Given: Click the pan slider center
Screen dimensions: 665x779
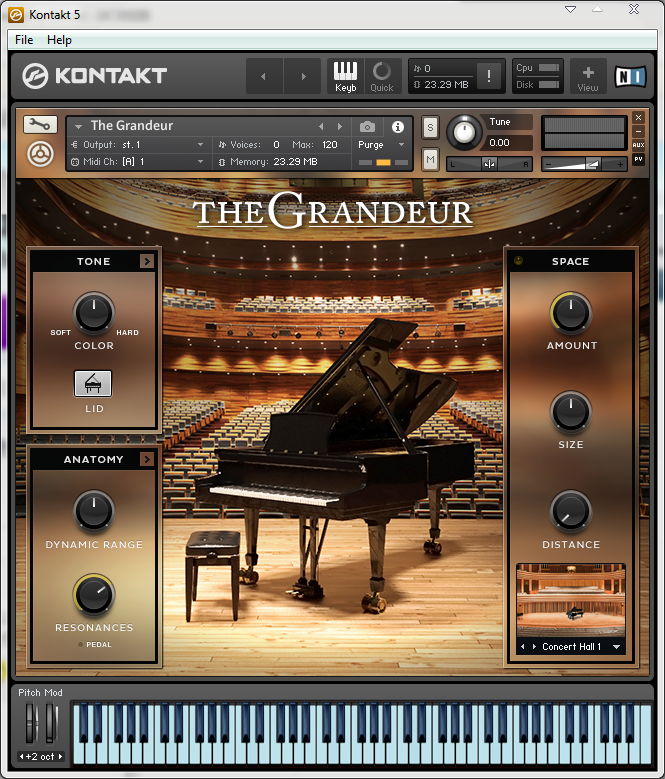Looking at the screenshot, I should point(489,164).
